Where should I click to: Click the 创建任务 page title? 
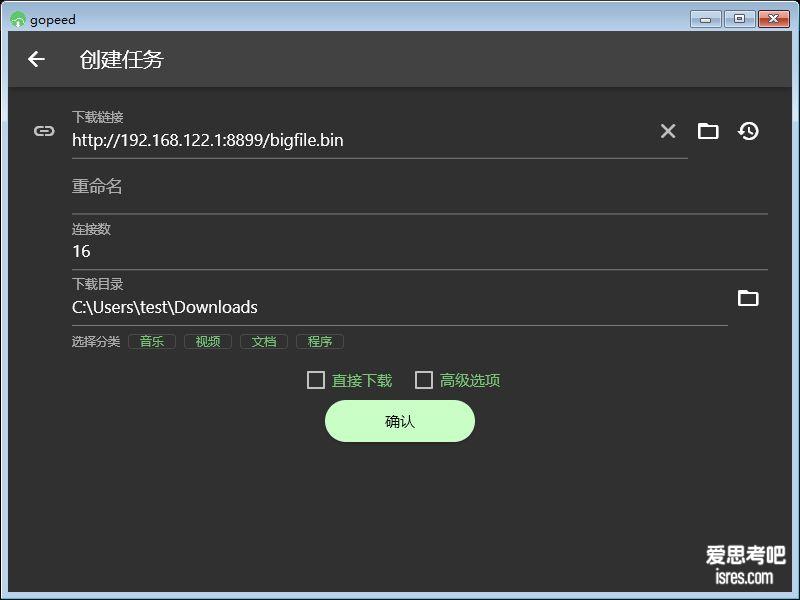[x=121, y=60]
